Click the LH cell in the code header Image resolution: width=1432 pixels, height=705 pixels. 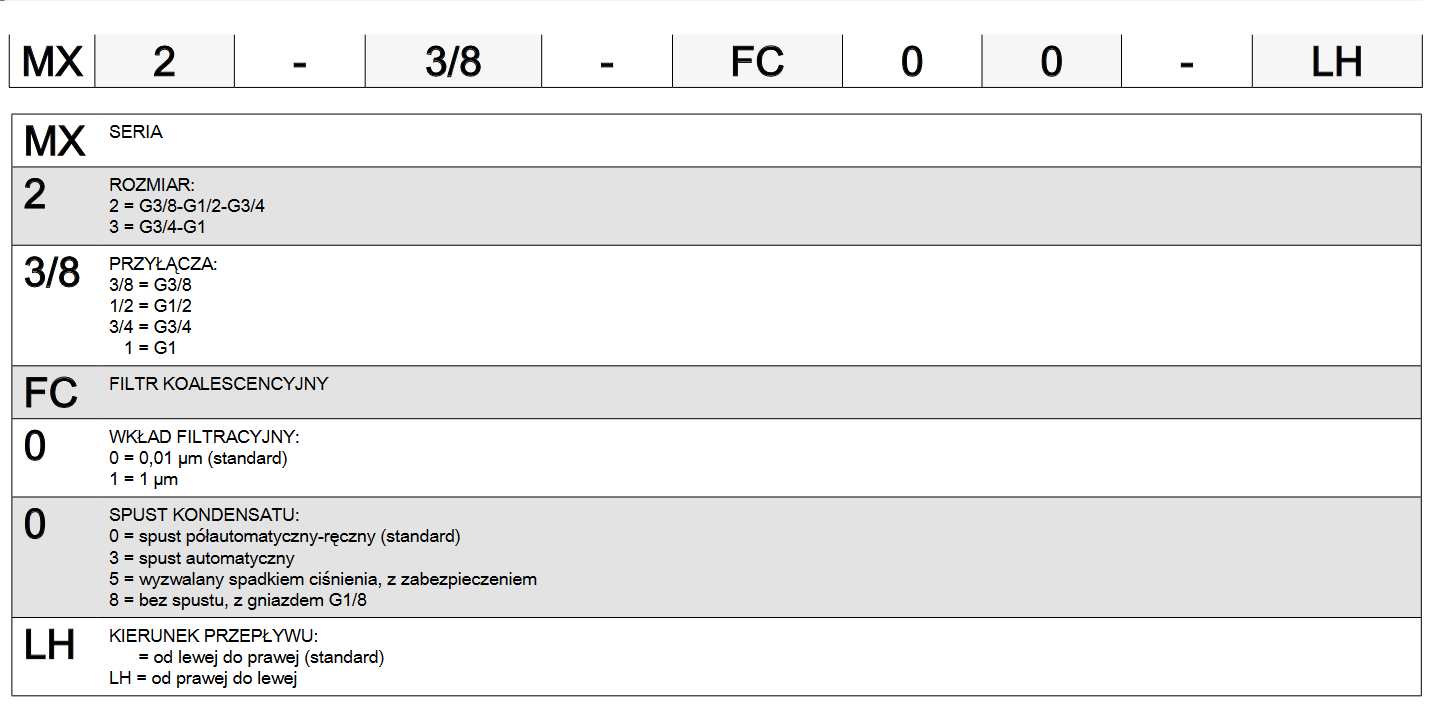click(x=1337, y=62)
